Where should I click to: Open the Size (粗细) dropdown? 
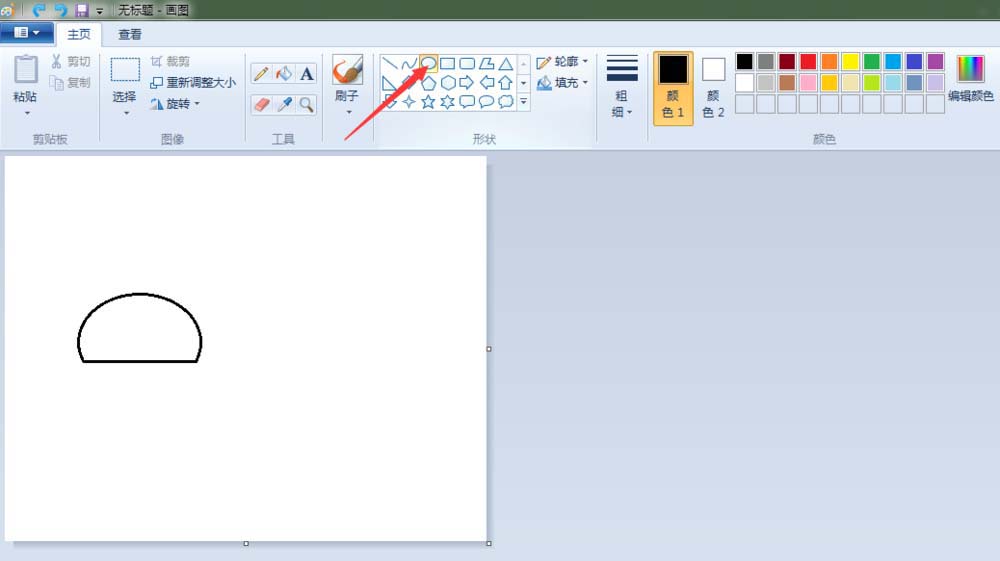click(x=622, y=87)
